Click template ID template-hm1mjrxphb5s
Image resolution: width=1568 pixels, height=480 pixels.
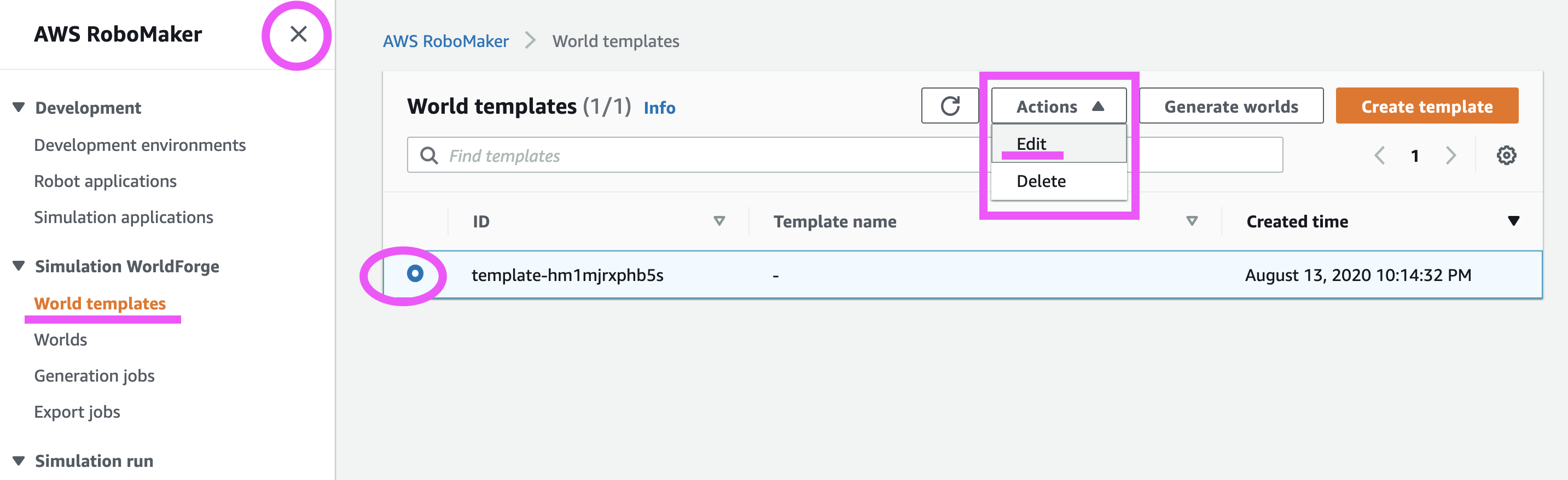567,275
